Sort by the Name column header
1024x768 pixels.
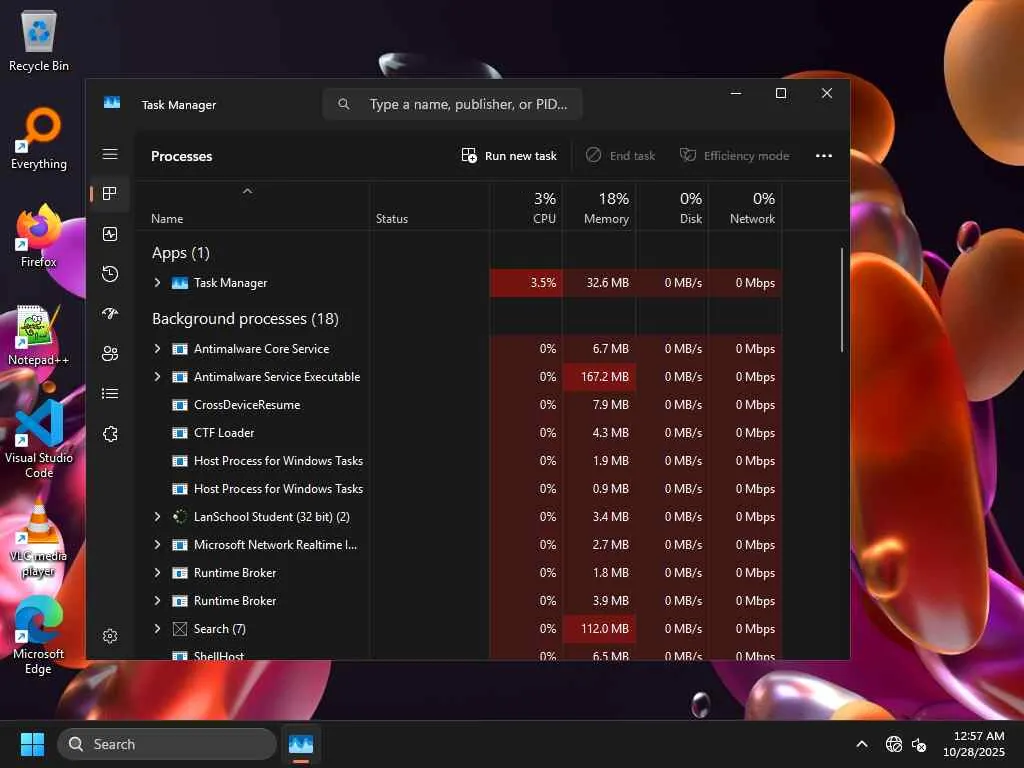click(x=252, y=206)
